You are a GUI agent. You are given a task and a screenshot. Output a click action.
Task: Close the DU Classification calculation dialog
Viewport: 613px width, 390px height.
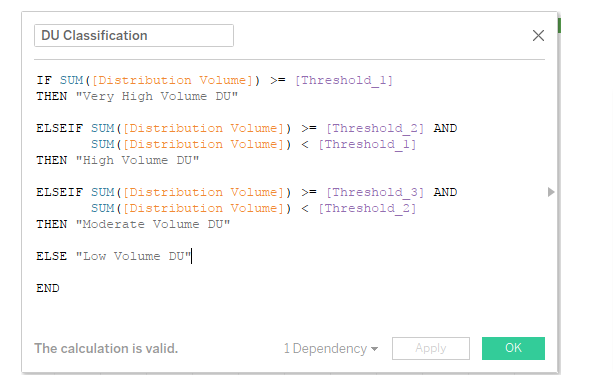tap(538, 36)
